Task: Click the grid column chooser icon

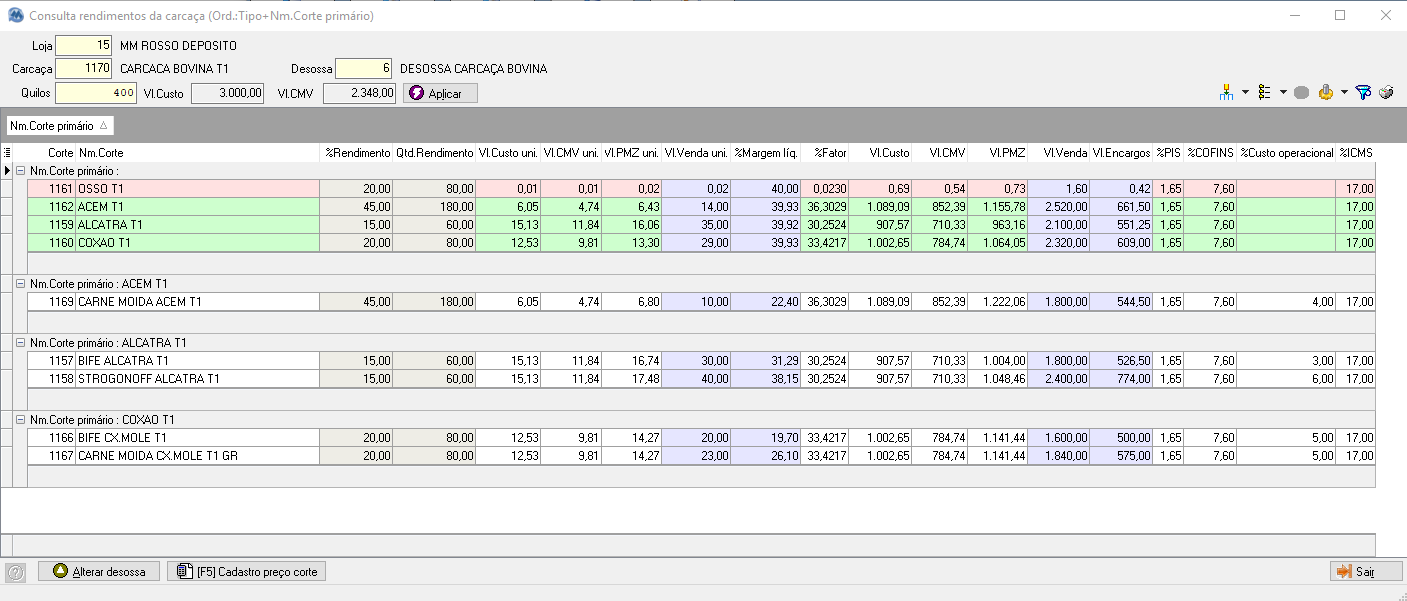Action: click(x=8, y=153)
